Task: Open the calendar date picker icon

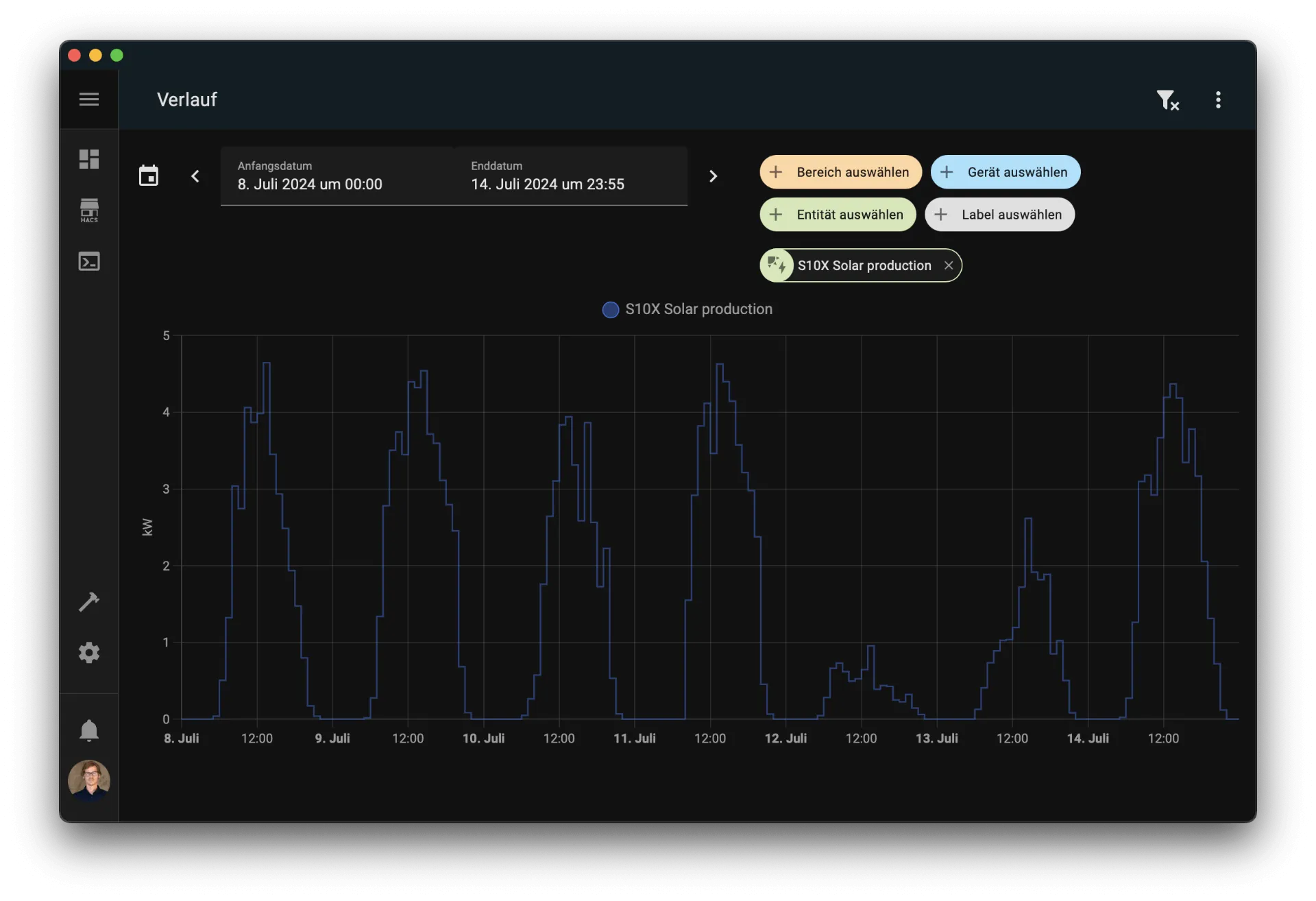Action: tap(149, 176)
